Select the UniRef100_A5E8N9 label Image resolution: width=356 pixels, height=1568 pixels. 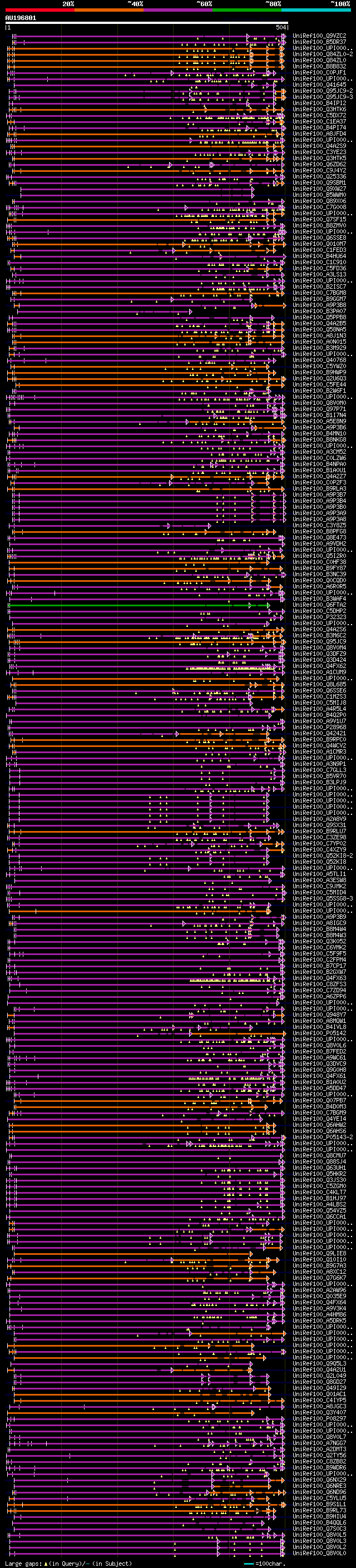click(319, 422)
